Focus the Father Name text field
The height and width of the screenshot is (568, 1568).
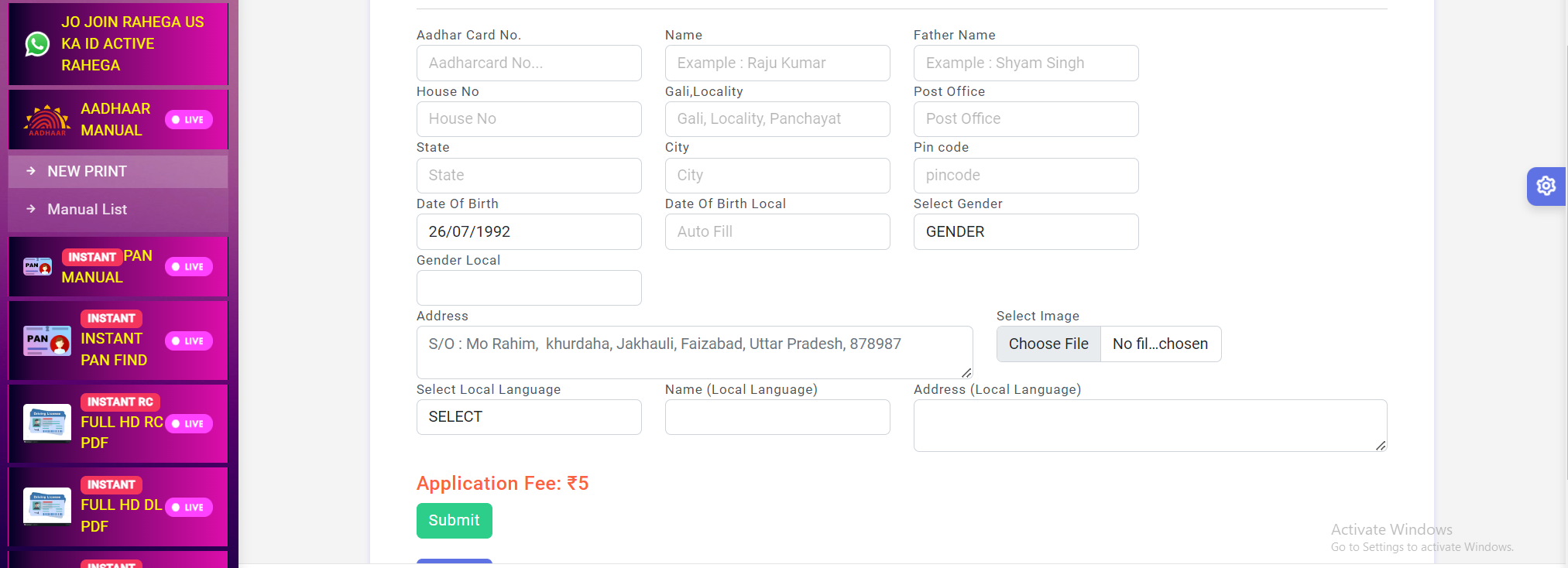pyautogui.click(x=1025, y=63)
